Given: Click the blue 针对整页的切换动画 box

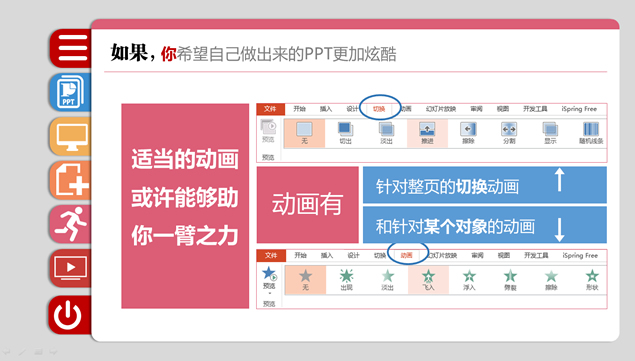Looking at the screenshot, I should [485, 185].
